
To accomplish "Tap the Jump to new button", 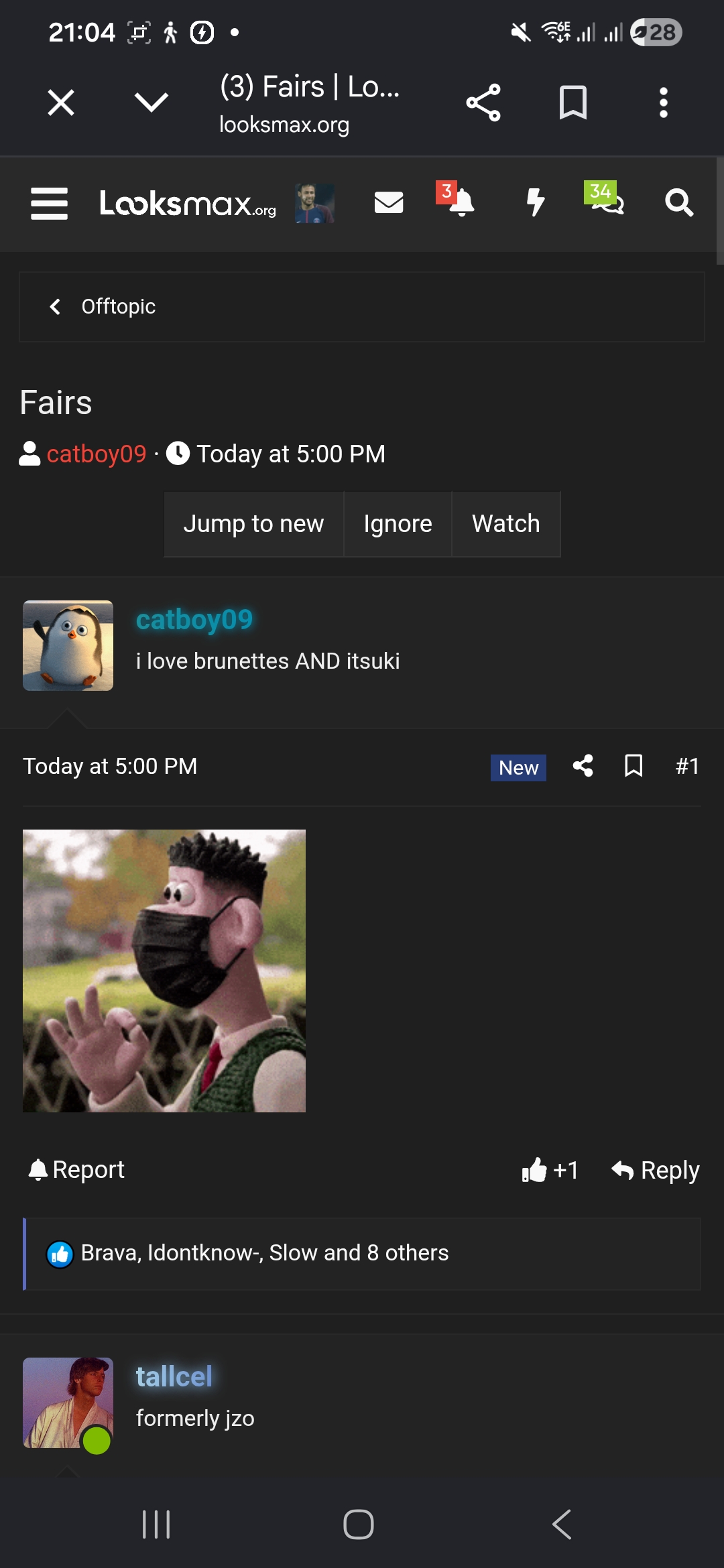I will 254,524.
